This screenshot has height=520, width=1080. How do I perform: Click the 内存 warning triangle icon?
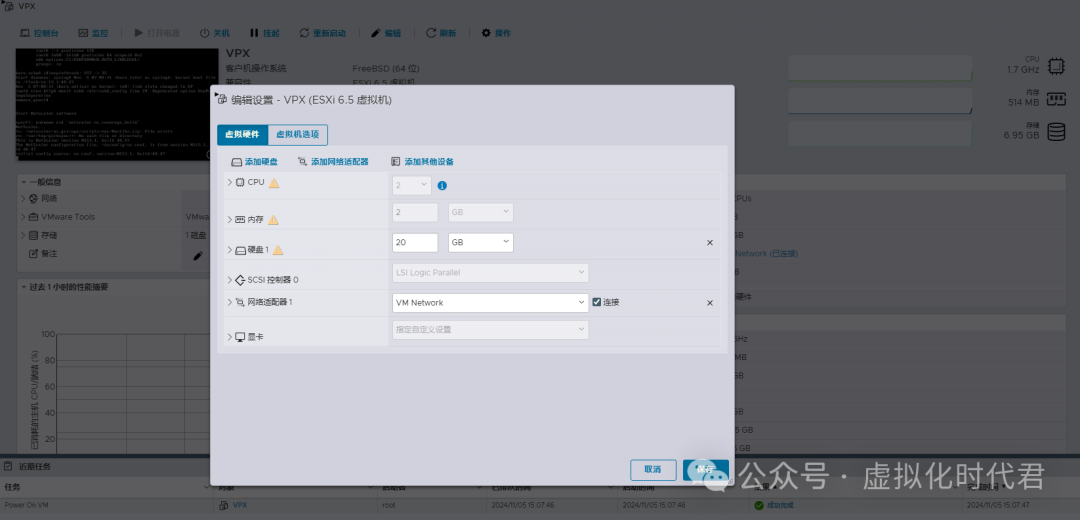click(x=273, y=220)
